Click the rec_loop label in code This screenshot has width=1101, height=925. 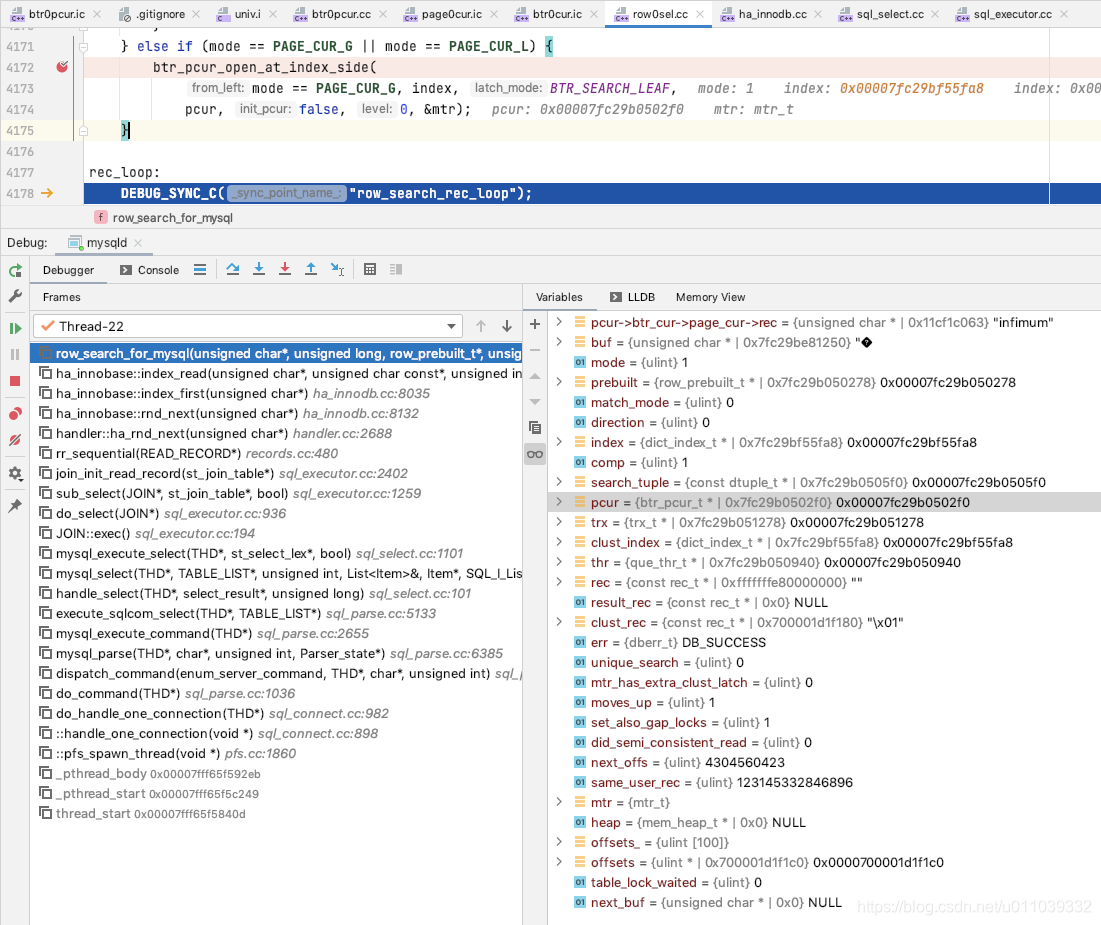pyautogui.click(x=124, y=173)
